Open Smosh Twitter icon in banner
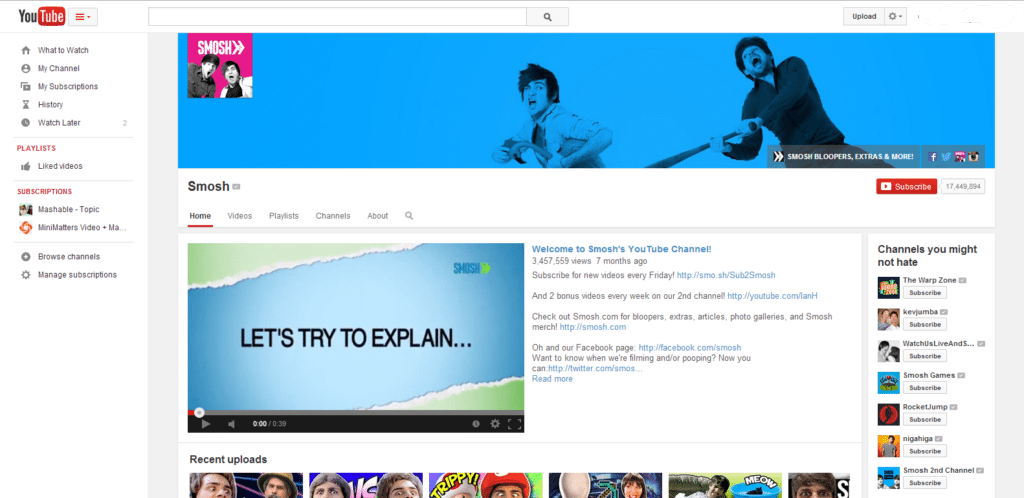The height and width of the screenshot is (498, 1024). point(946,157)
